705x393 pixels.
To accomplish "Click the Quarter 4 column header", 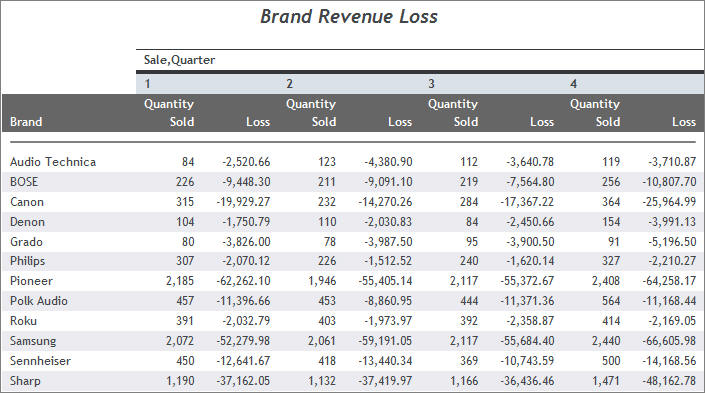I will pyautogui.click(x=573, y=84).
